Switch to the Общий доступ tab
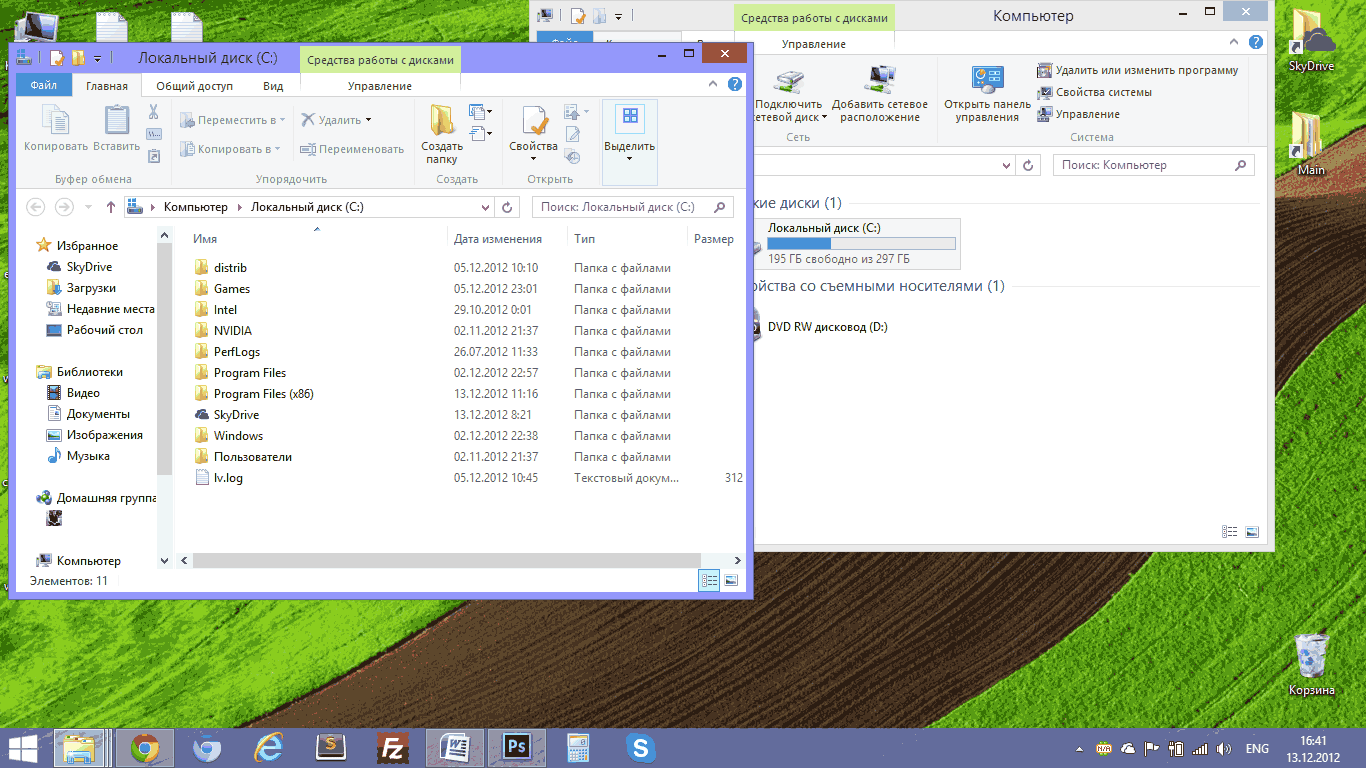Viewport: 1366px width, 768px height. click(x=194, y=86)
